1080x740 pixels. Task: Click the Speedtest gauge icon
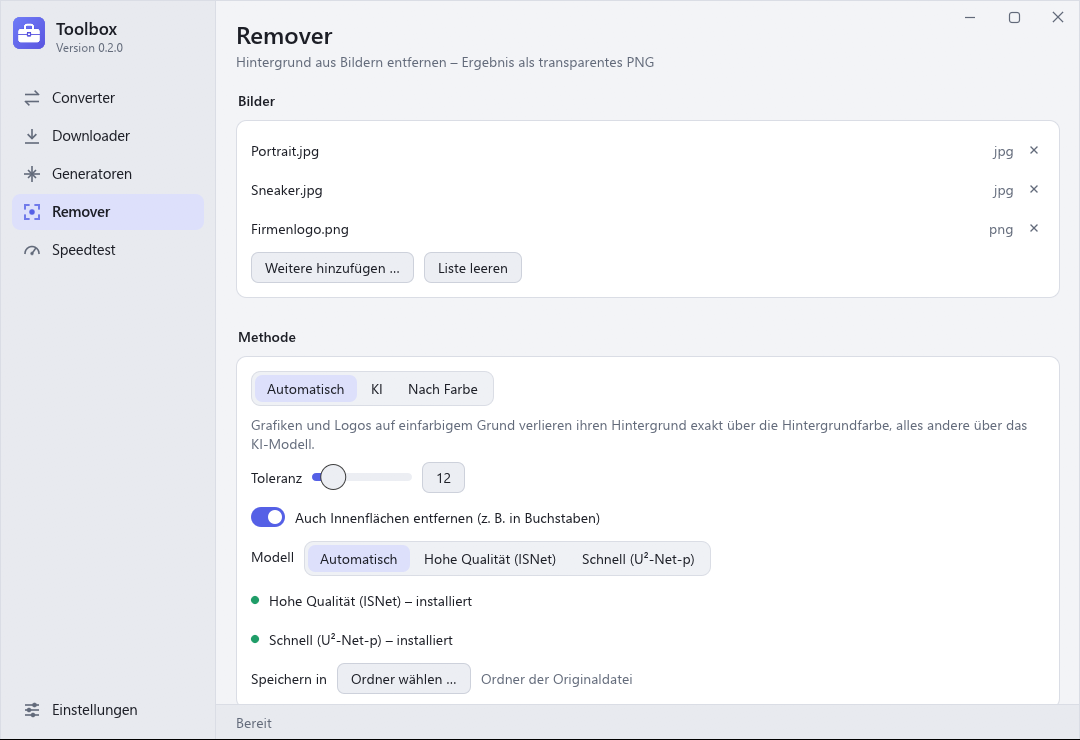click(32, 250)
